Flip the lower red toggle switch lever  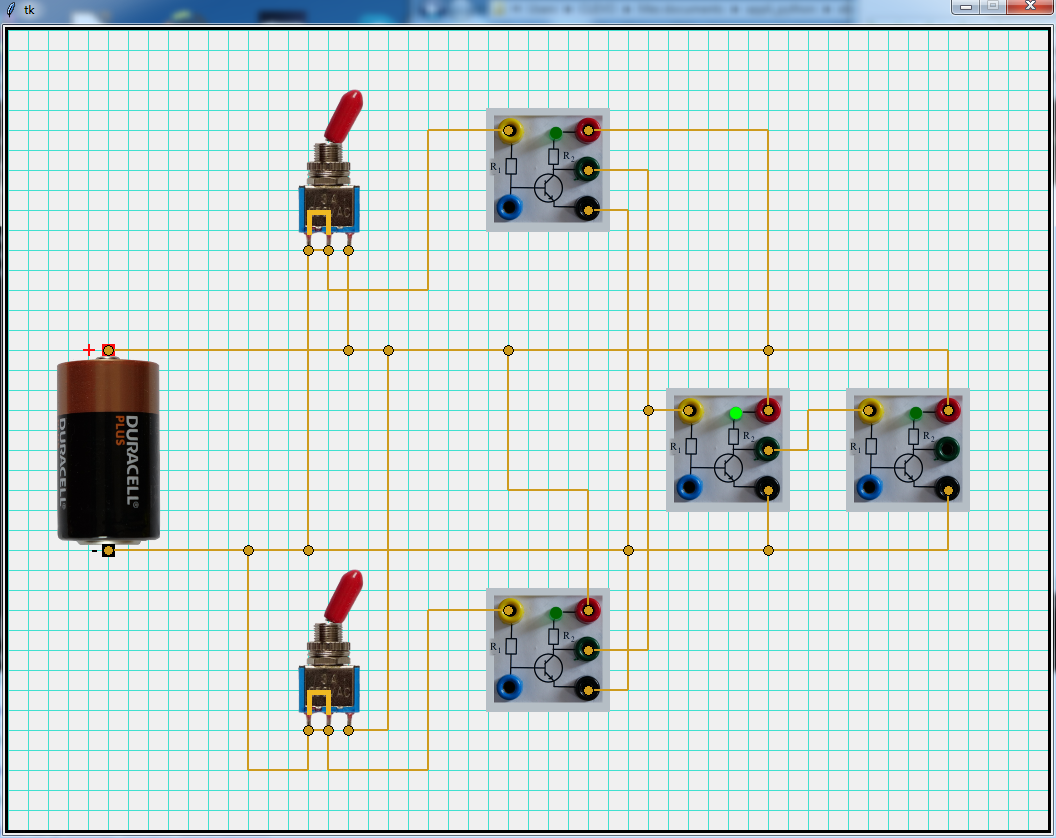pos(346,592)
